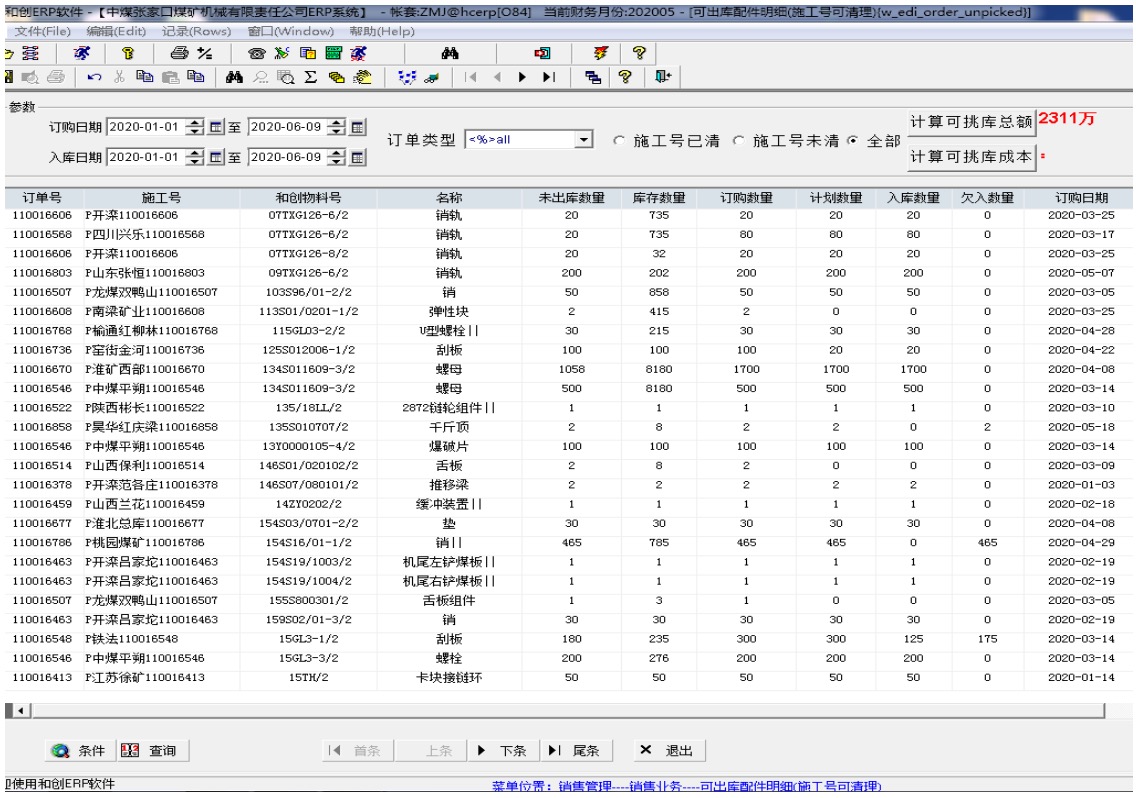Image resolution: width=1136 pixels, height=798 pixels.
Task: Open calendar for 入库日期 start date
Action: 216,157
